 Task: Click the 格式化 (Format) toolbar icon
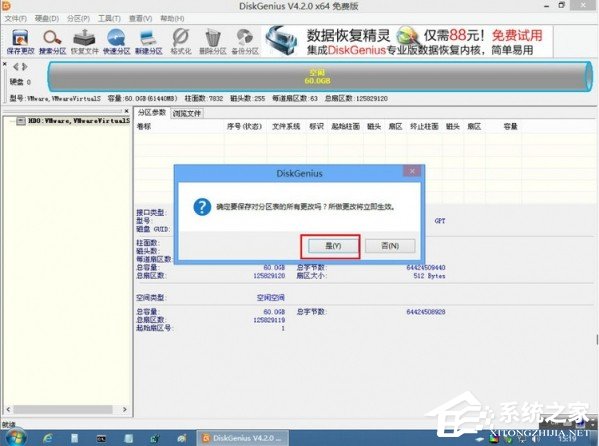point(181,42)
